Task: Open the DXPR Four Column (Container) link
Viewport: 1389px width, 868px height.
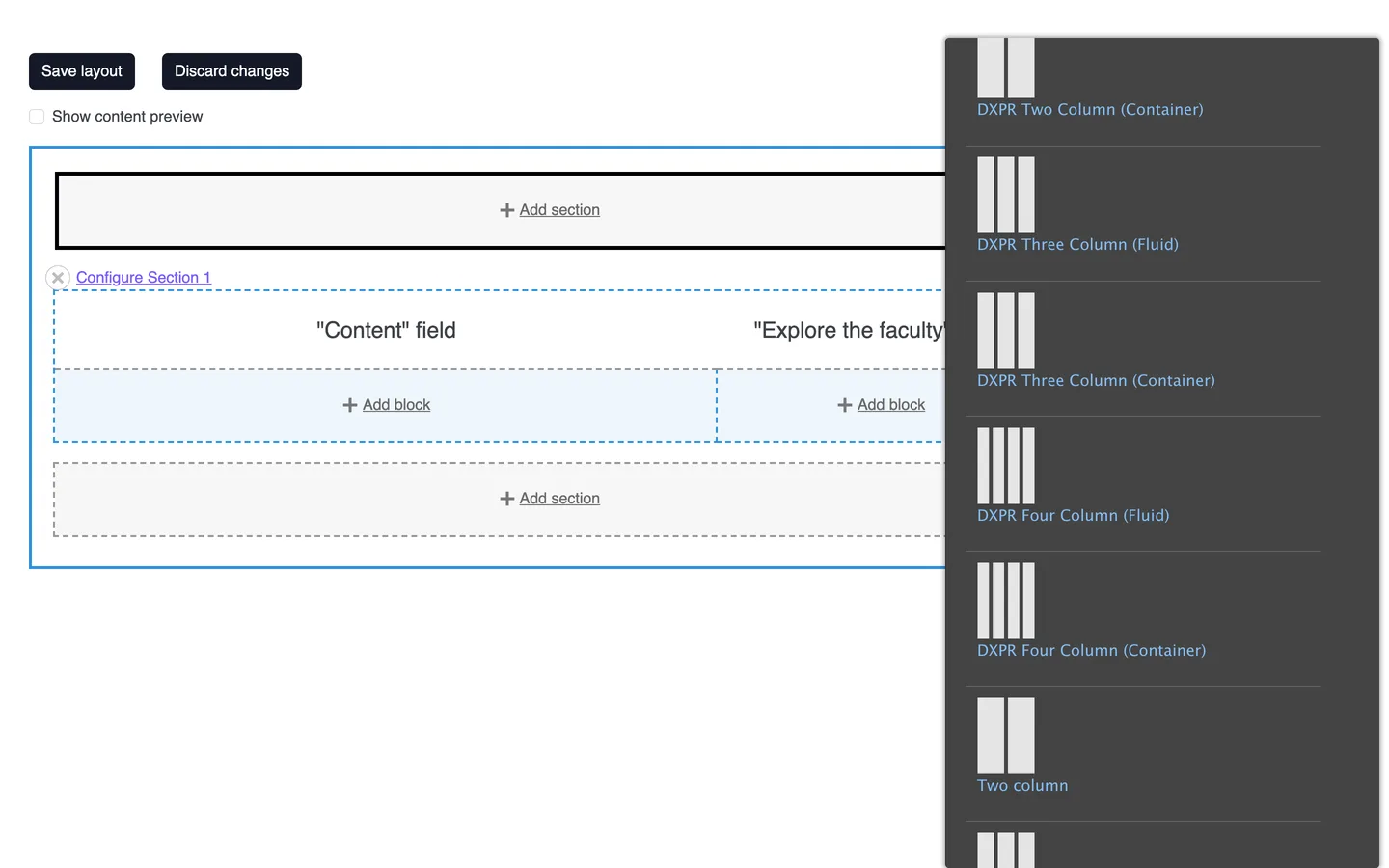Action: (x=1091, y=651)
